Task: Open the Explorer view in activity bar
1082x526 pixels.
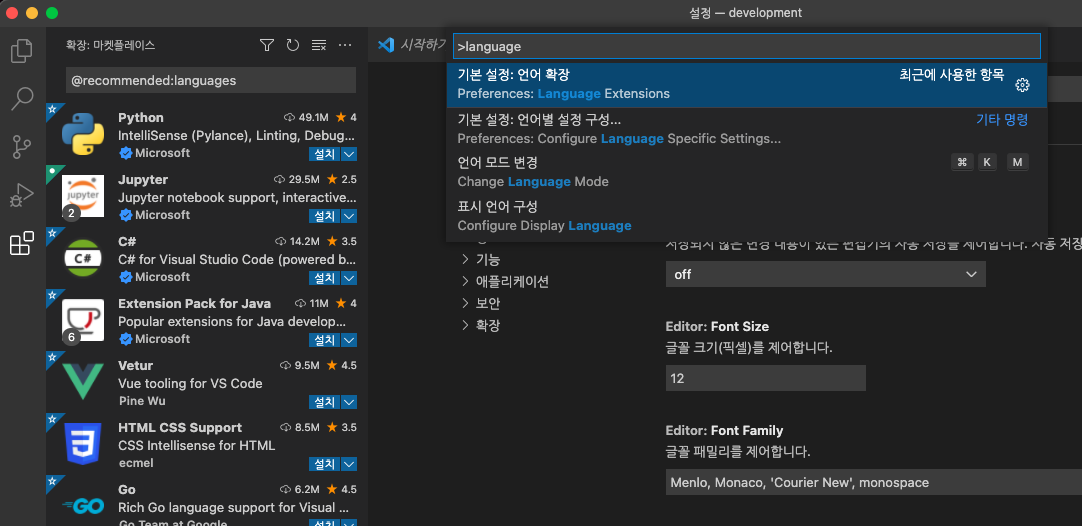Action: point(22,51)
